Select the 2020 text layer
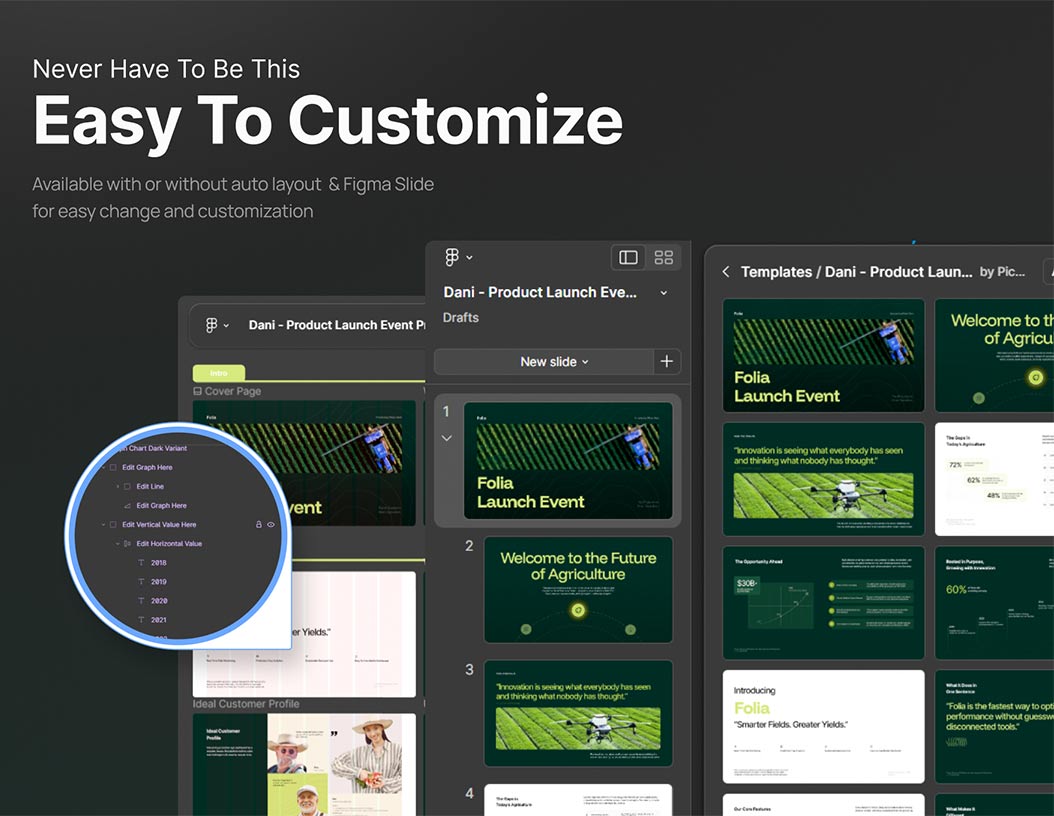Screen dimensions: 1054x816 [158, 601]
